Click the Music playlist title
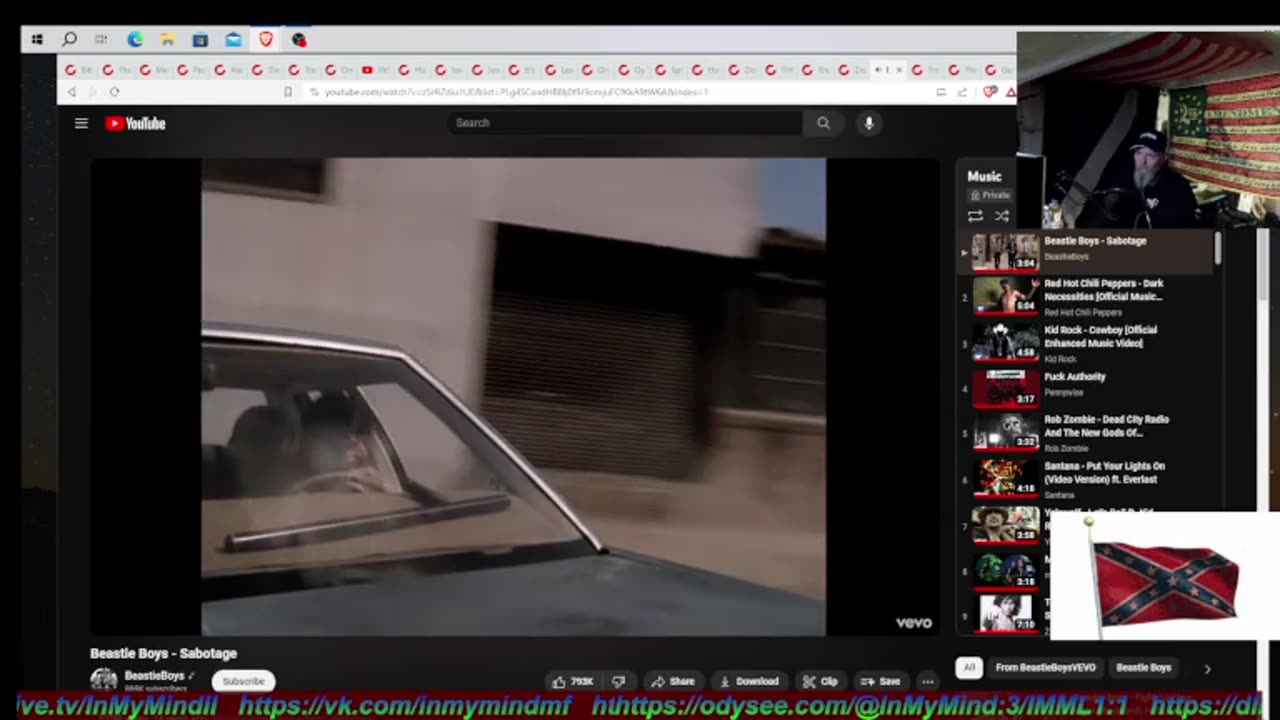The image size is (1280, 720). coord(984,176)
